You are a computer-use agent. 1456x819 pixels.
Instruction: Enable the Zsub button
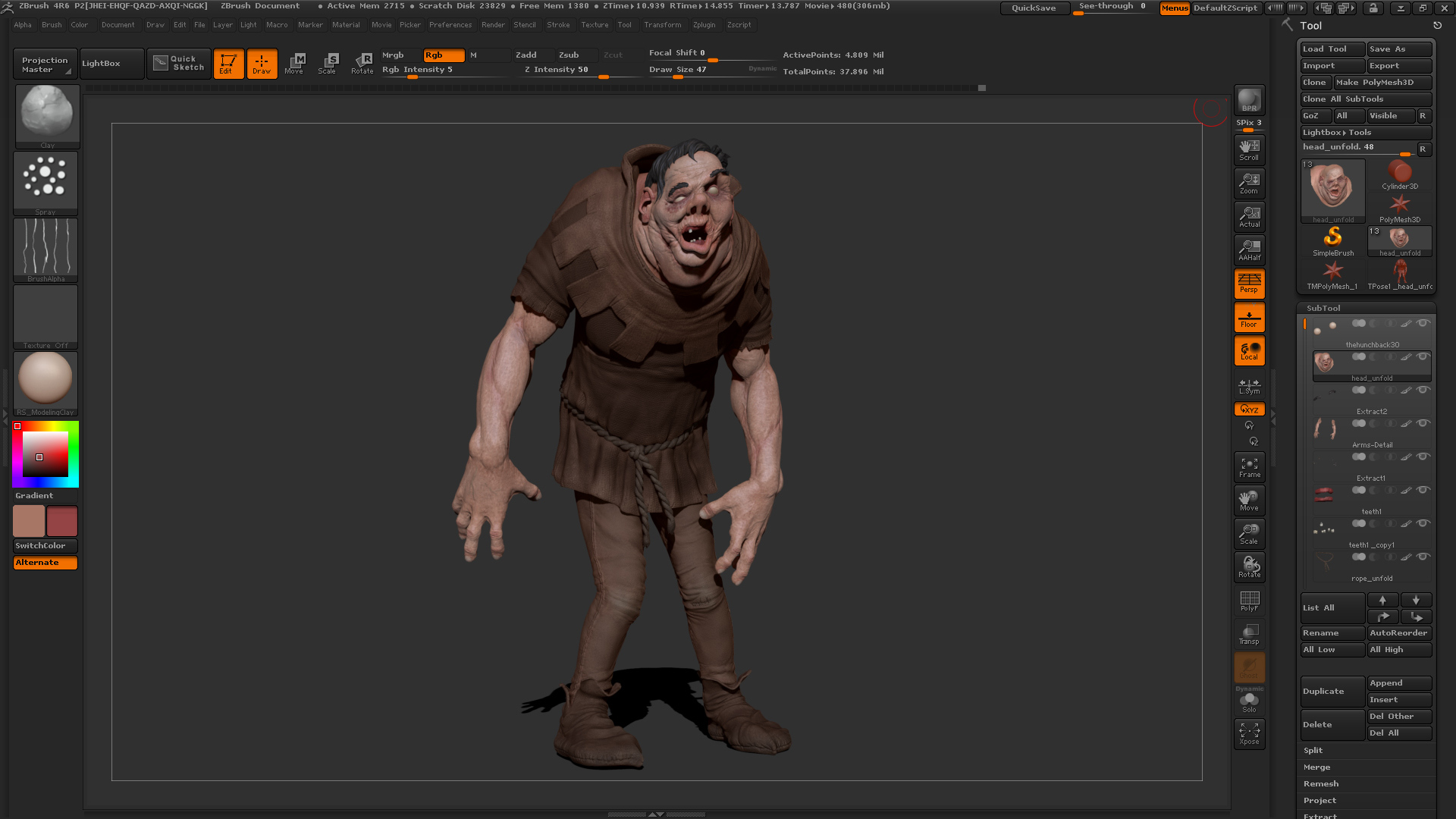tap(577, 55)
